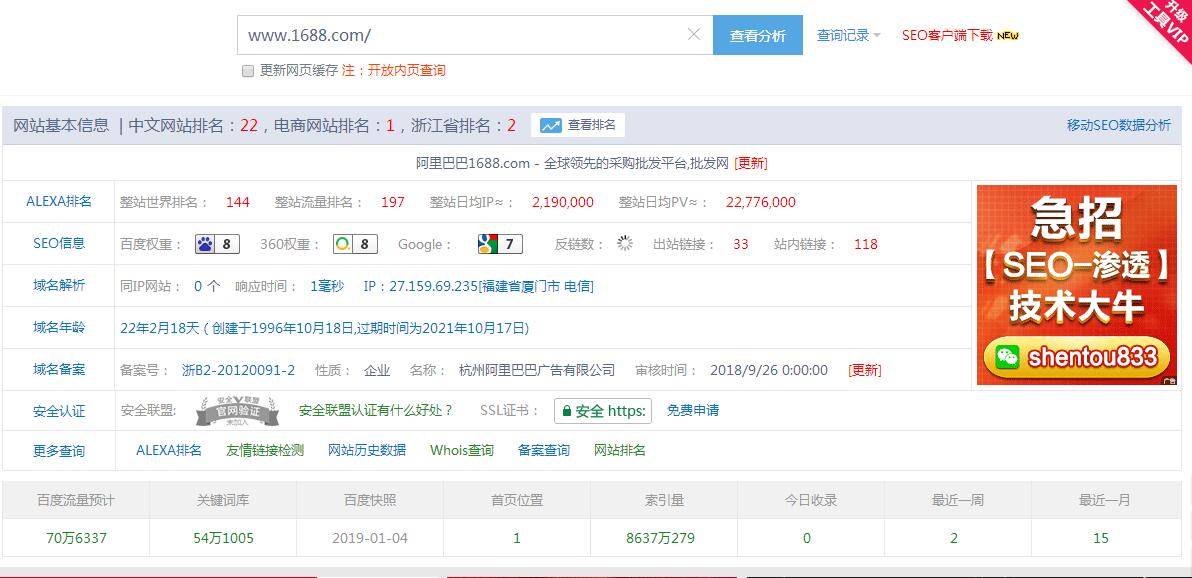The width and height of the screenshot is (1192, 578).
Task: Click daily PV value 22,776,000
Action: coord(760,202)
